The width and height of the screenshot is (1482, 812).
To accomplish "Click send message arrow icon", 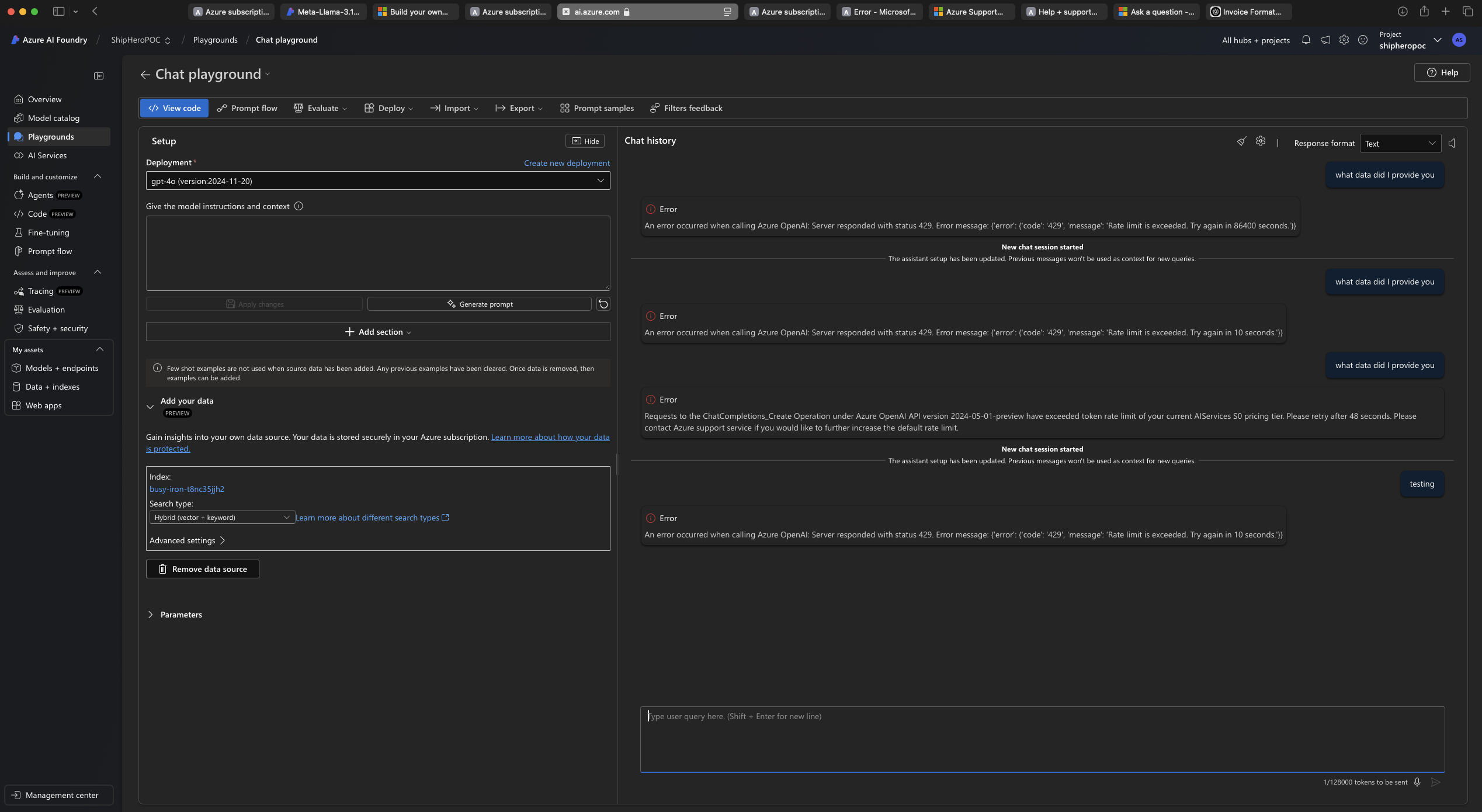I will coord(1436,782).
